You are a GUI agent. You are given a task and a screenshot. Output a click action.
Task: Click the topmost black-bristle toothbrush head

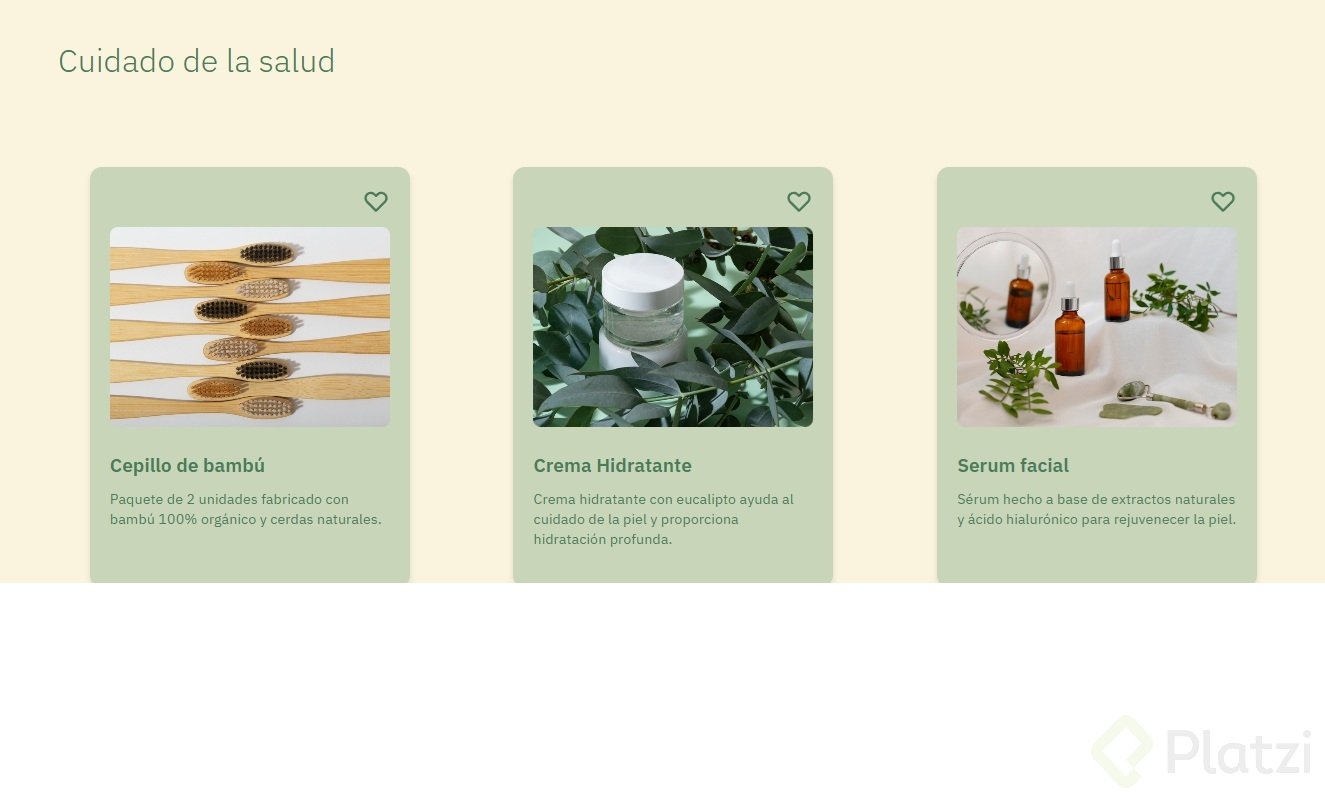266,253
